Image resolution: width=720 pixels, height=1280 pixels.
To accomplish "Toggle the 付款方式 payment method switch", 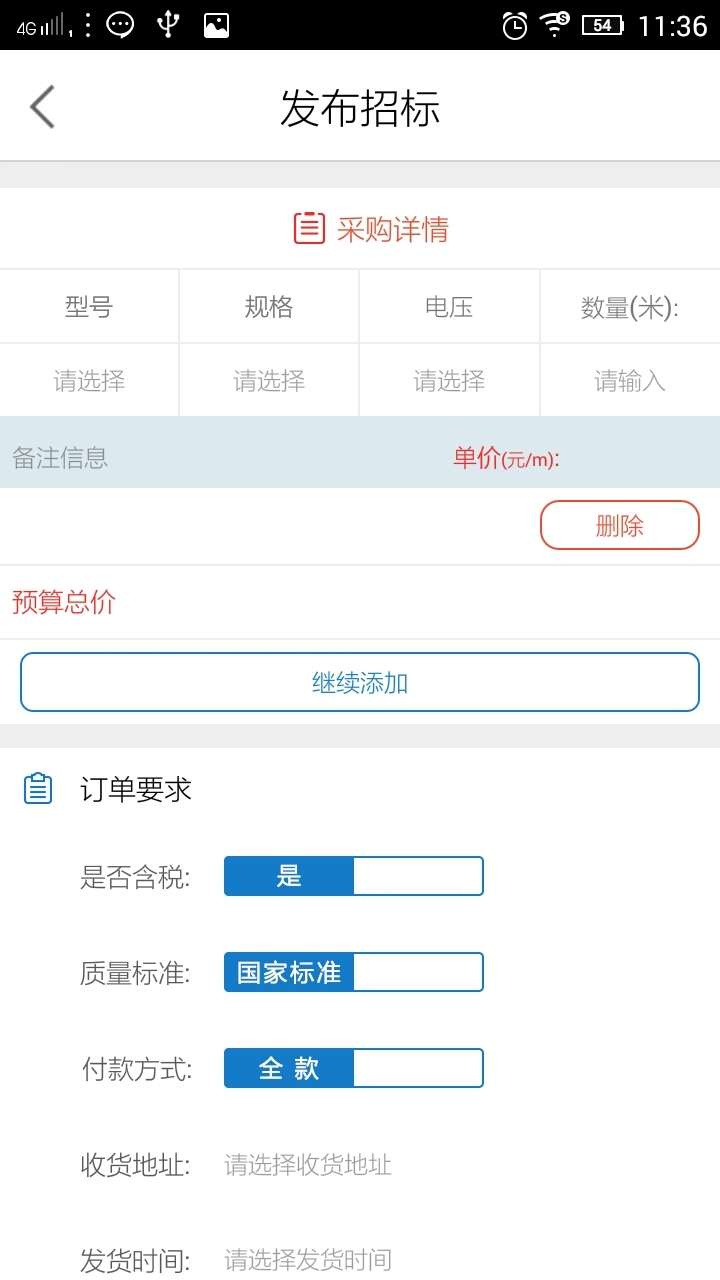I will [x=353, y=1068].
